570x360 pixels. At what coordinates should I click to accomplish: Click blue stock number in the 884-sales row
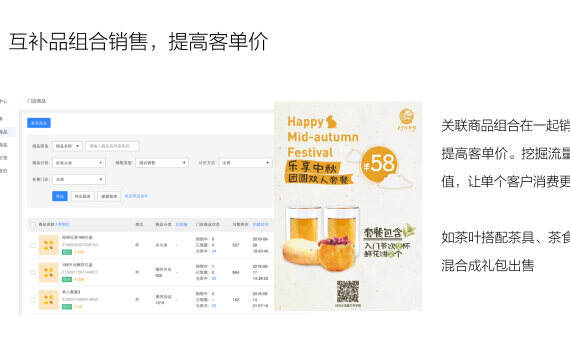pyautogui.click(x=214, y=278)
